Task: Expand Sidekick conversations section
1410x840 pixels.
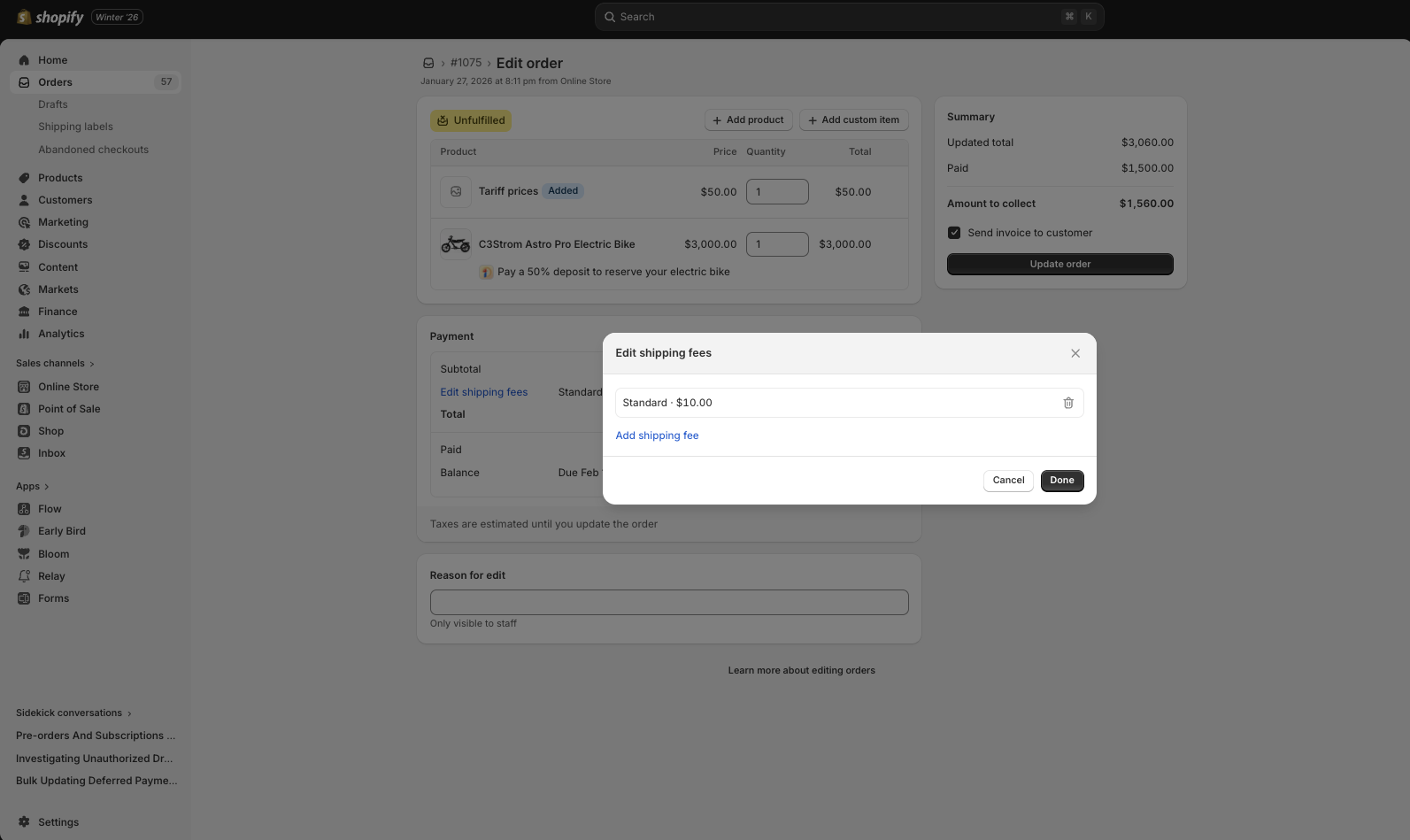Action: point(73,713)
